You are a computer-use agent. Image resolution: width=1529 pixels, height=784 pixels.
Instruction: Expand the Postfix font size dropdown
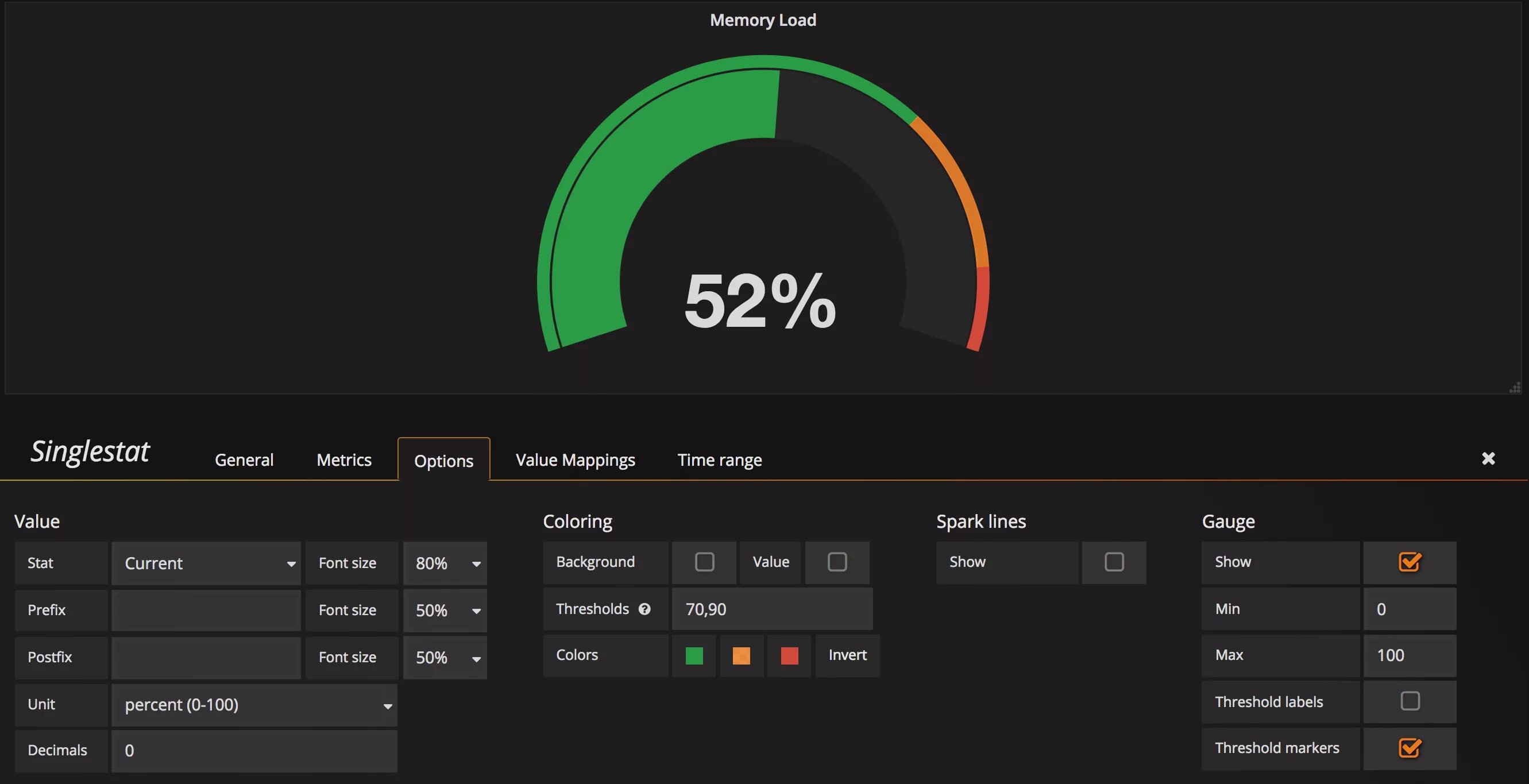[445, 658]
